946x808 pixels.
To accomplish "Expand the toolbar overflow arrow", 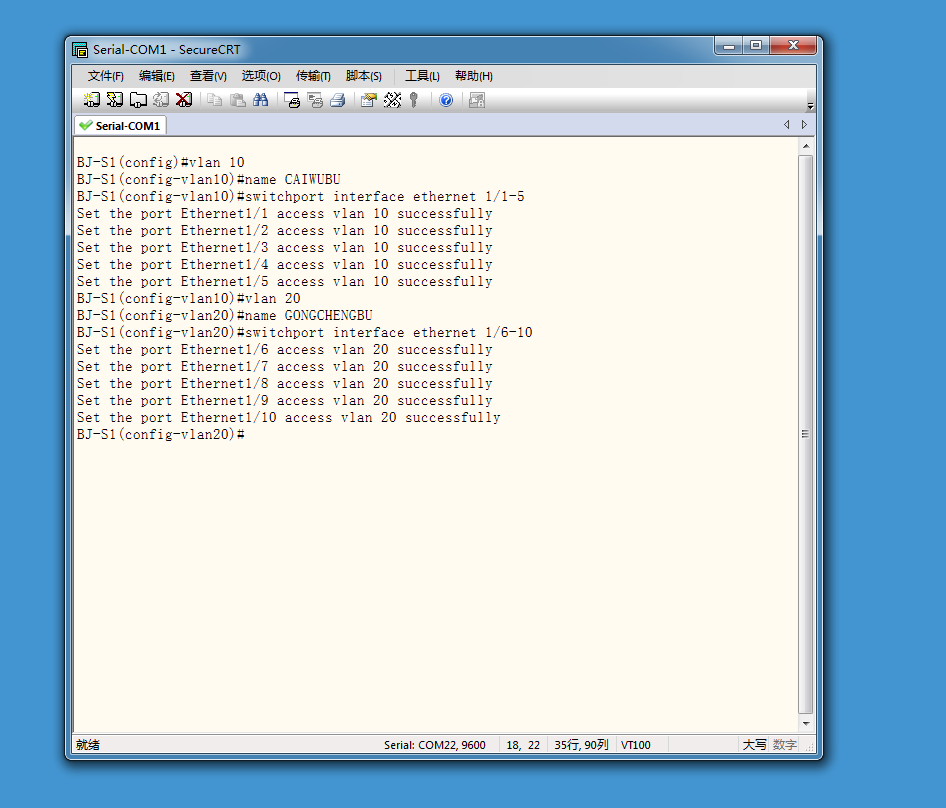I will [810, 106].
